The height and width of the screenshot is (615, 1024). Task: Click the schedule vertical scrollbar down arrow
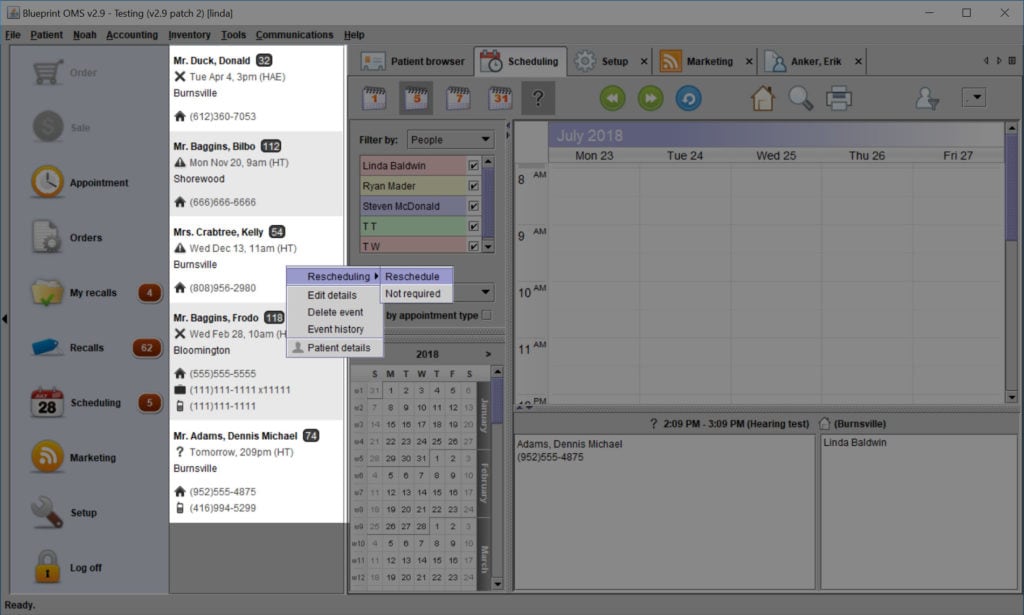point(1012,397)
